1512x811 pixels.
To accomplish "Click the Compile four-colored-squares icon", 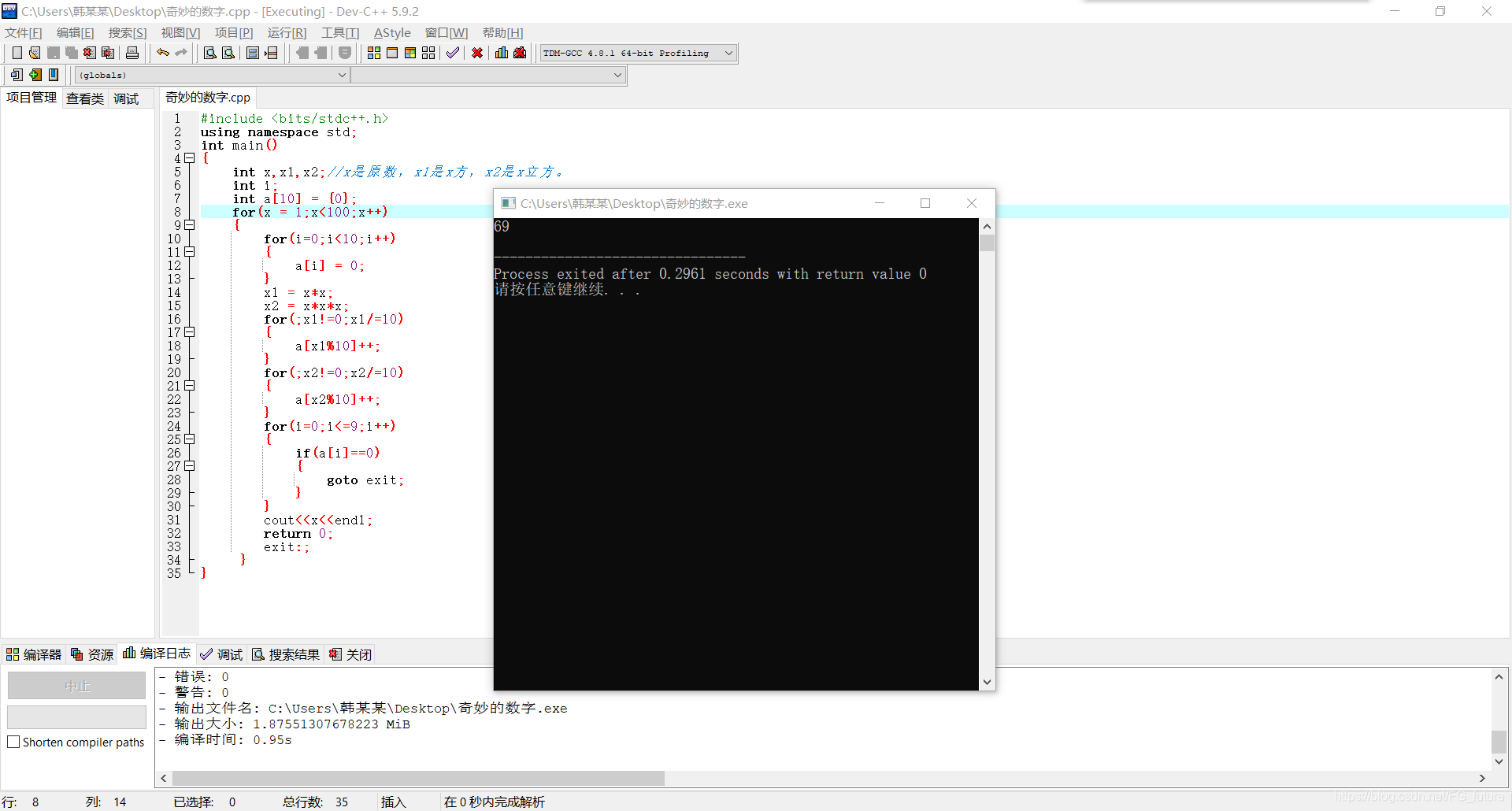I will click(x=374, y=53).
